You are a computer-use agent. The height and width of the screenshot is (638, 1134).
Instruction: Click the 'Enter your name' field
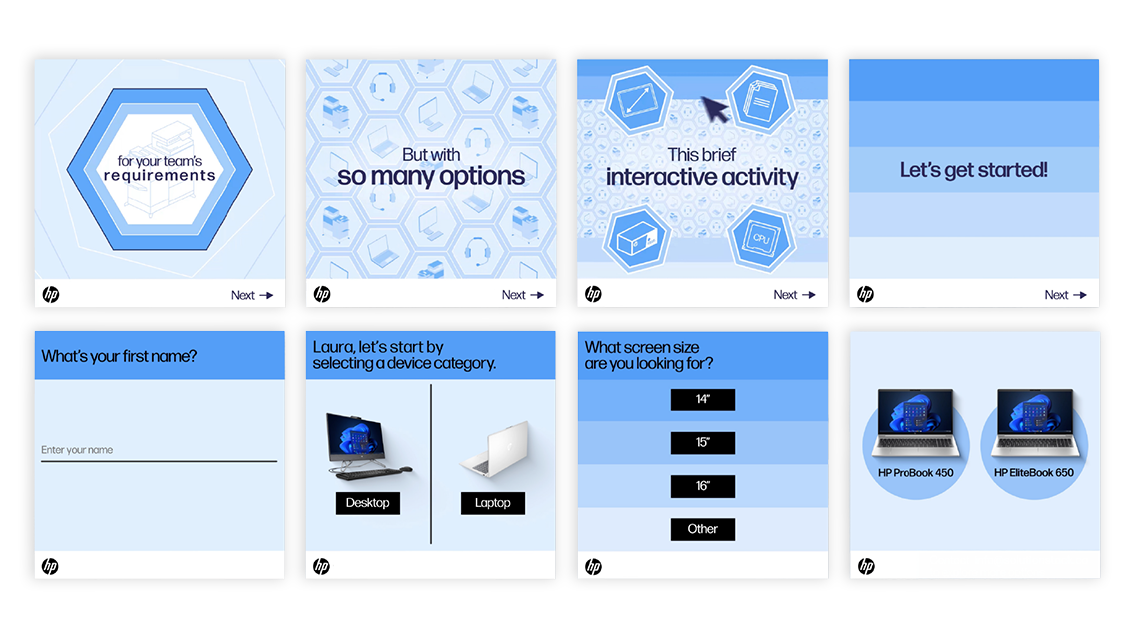(159, 451)
